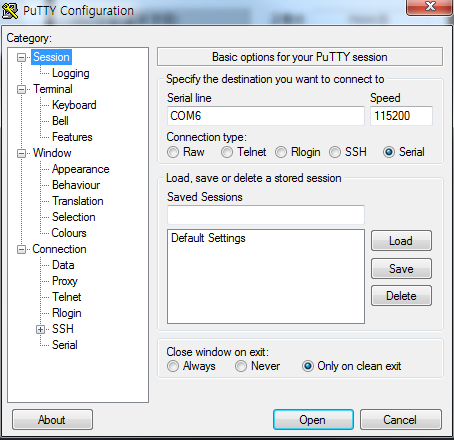
Task: Open Serial options under Connection
Action: click(65, 345)
